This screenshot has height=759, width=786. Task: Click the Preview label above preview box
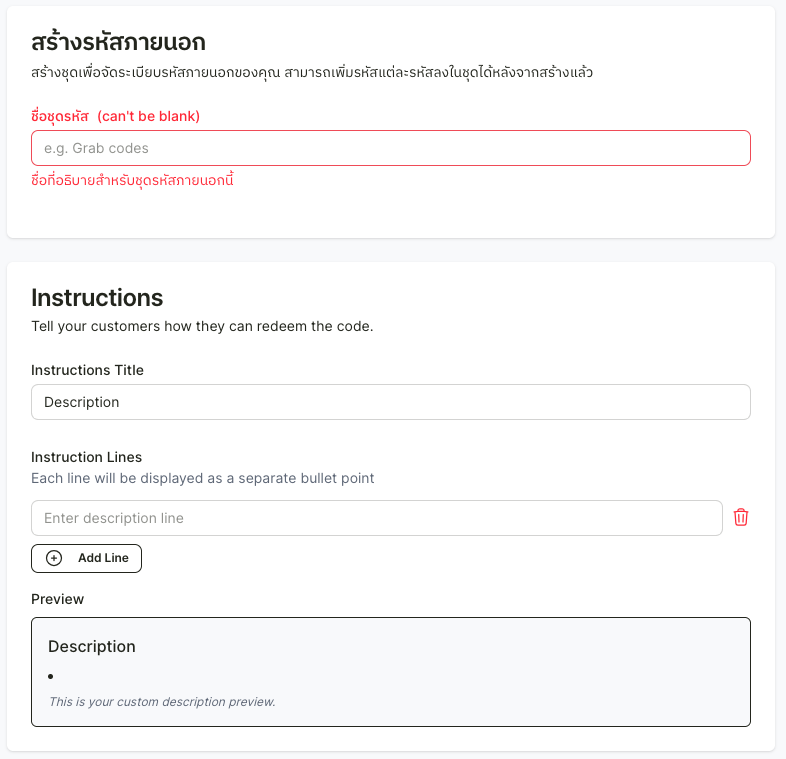pos(57,599)
